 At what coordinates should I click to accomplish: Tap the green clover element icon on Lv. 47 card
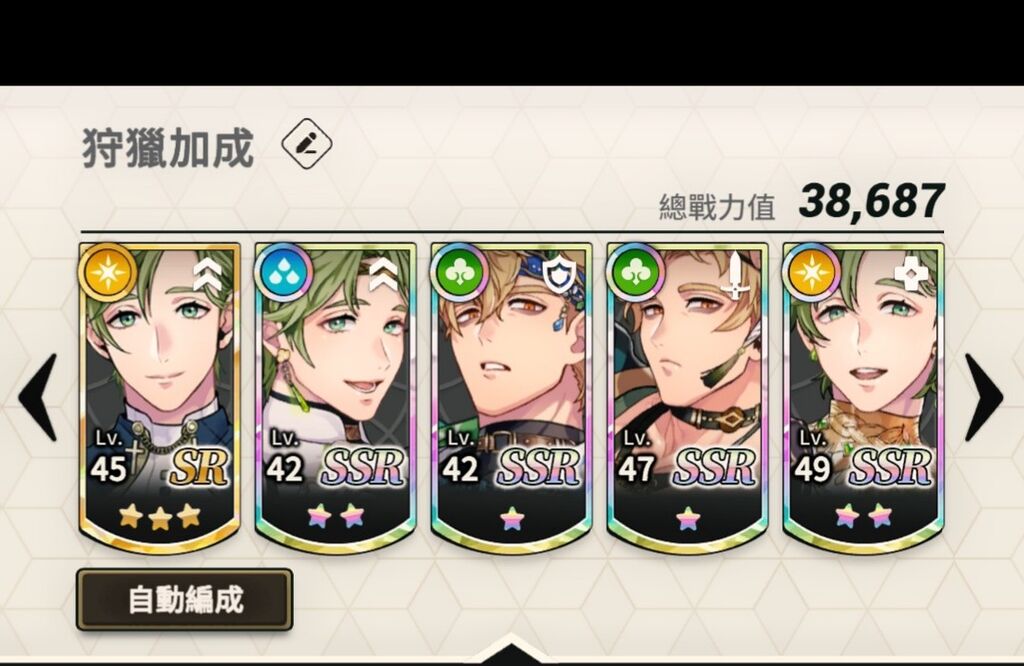[x=635, y=272]
